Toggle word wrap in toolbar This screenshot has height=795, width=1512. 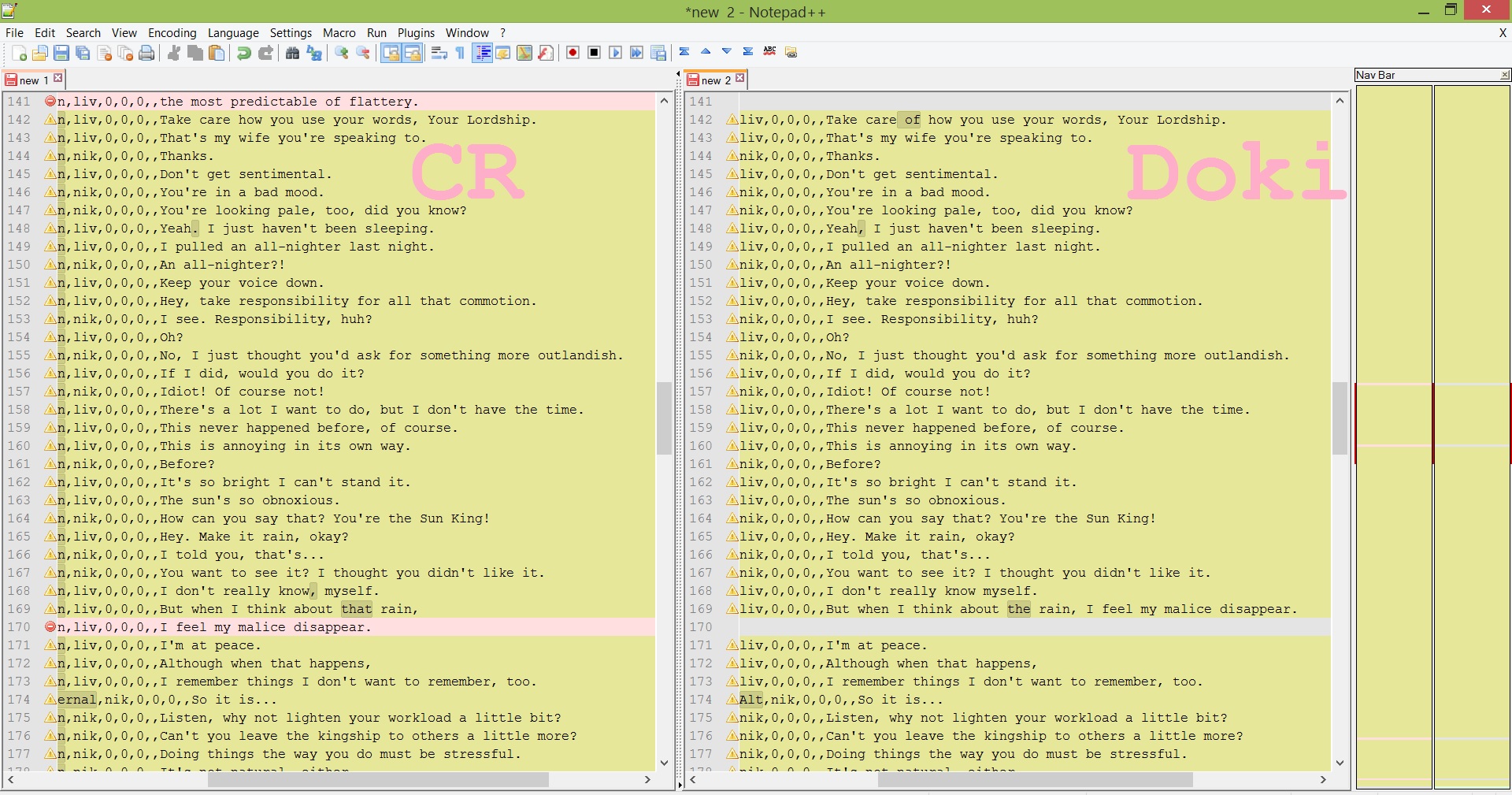pos(439,53)
